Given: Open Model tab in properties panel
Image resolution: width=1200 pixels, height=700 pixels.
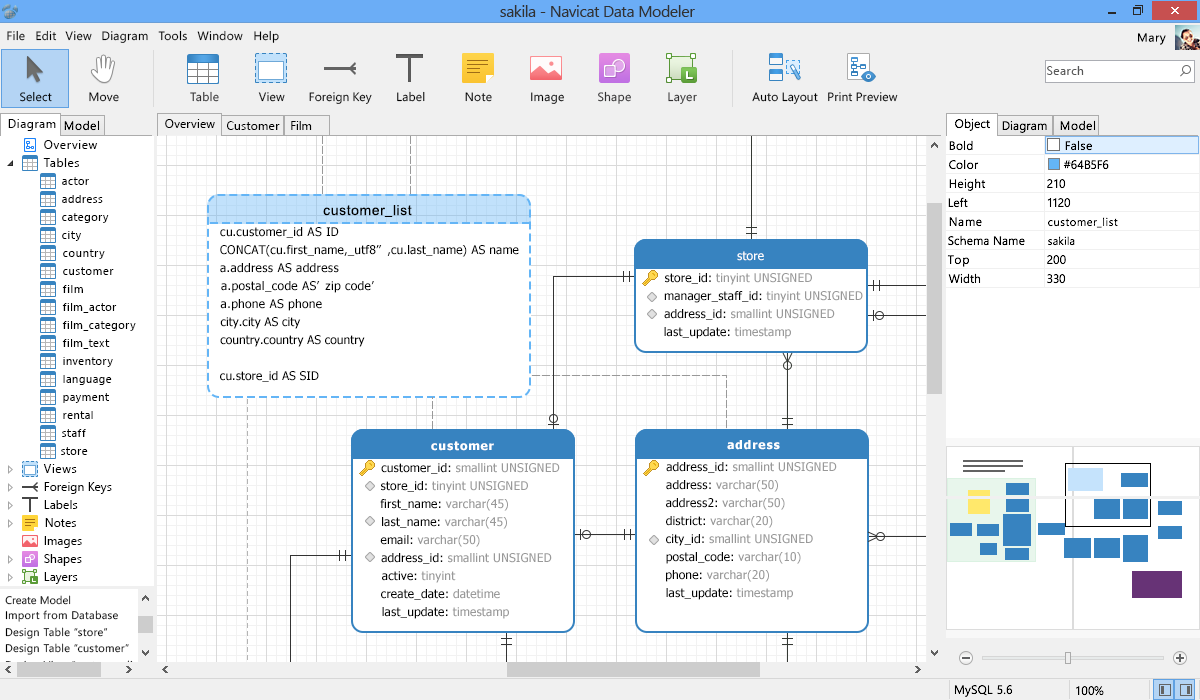Looking at the screenshot, I should (x=1077, y=125).
